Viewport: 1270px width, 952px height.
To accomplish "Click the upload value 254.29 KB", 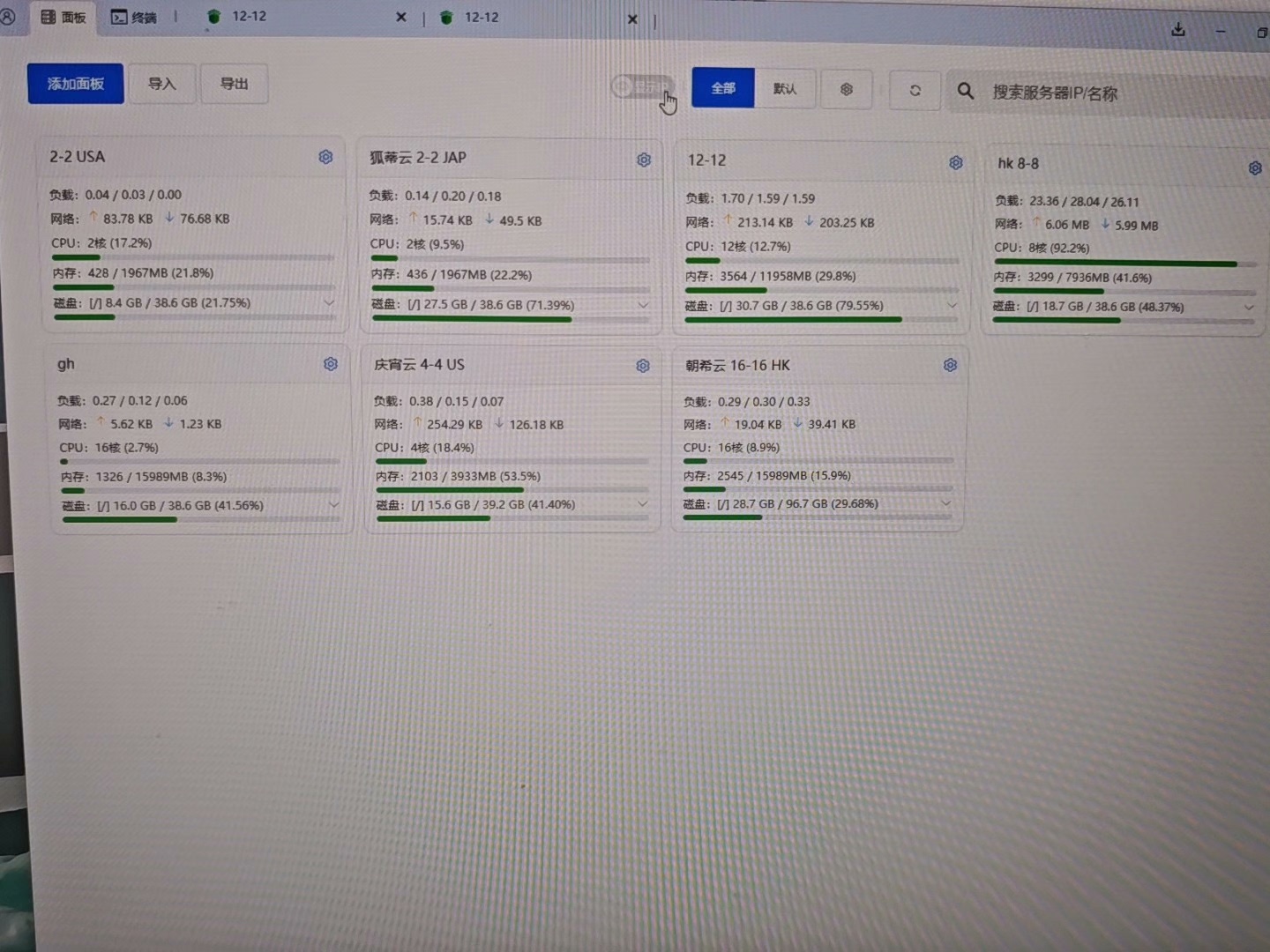I will pyautogui.click(x=454, y=424).
